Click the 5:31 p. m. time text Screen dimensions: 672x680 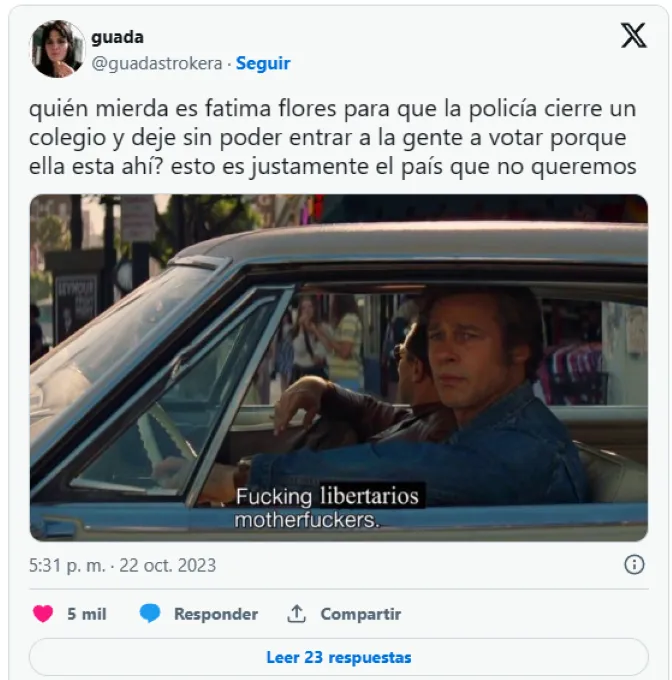[67, 566]
